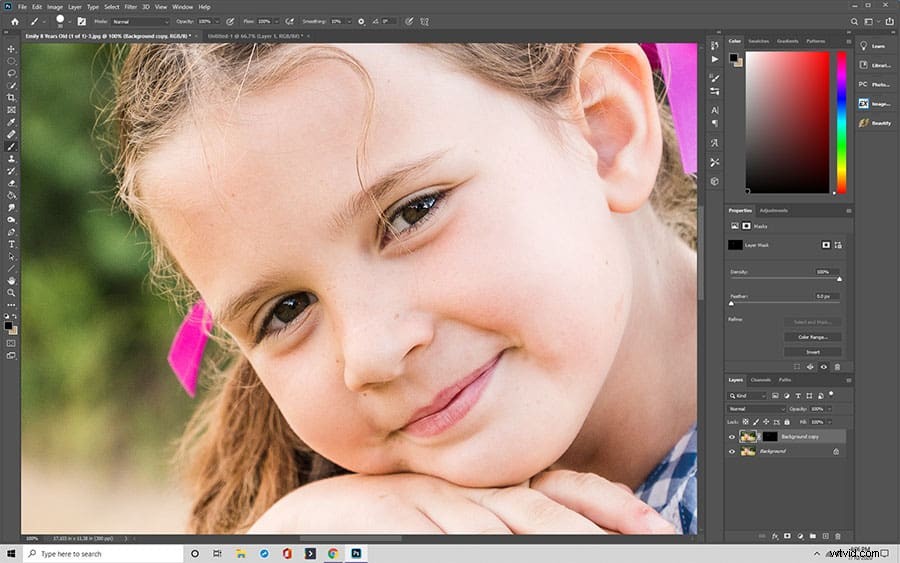Open the Paragraph panel icon

[715, 123]
